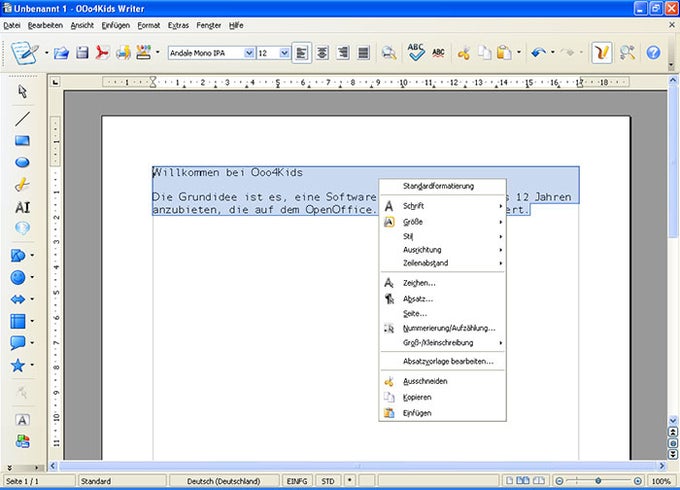Image resolution: width=680 pixels, height=490 pixels.
Task: Open a file with the folder icon
Action: click(x=62, y=53)
